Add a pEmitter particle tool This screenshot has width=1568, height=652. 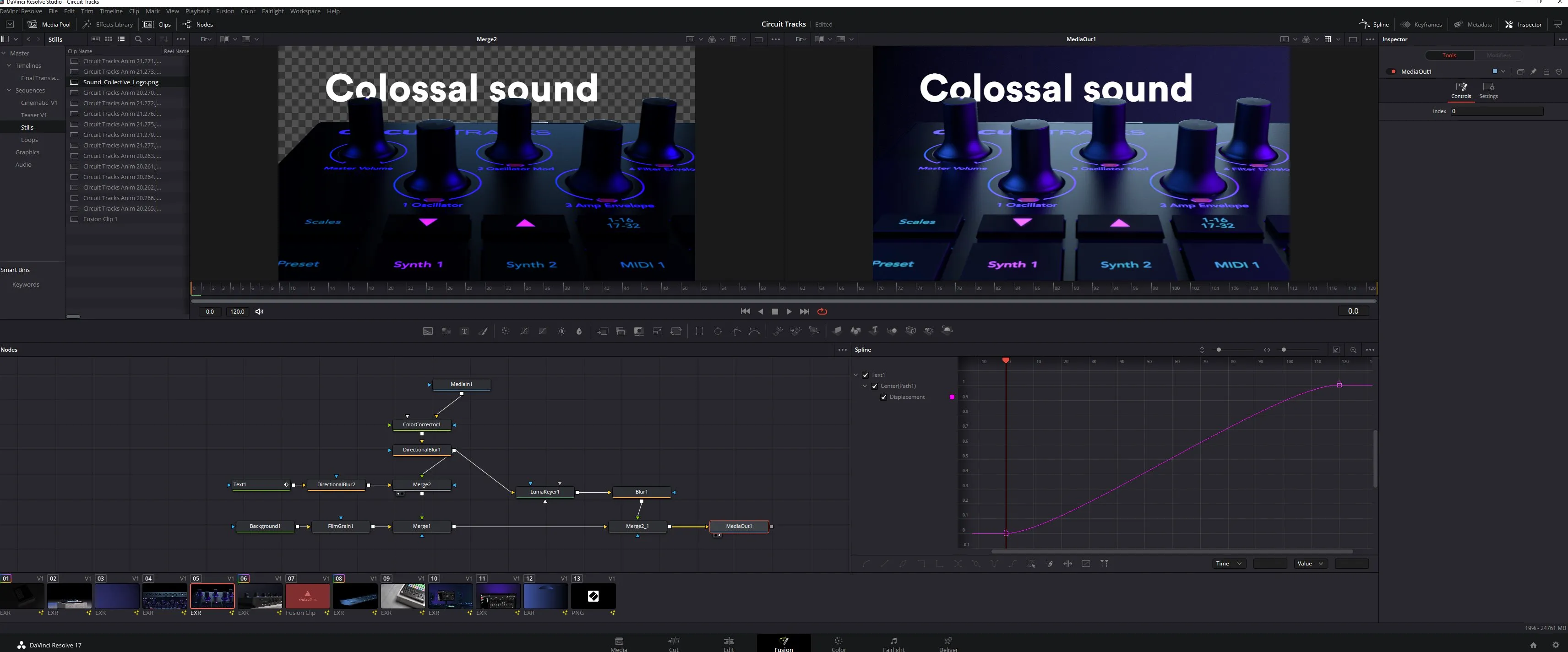(777, 331)
